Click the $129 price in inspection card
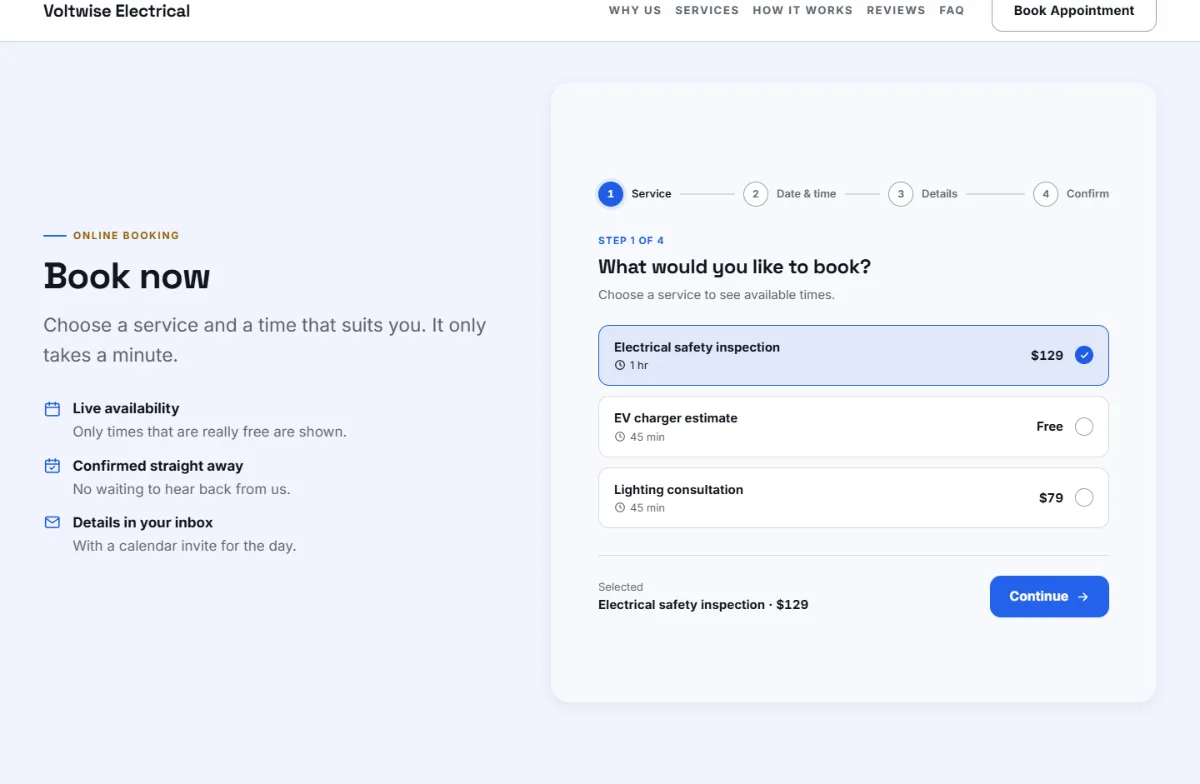The width and height of the screenshot is (1200, 784). click(1047, 355)
